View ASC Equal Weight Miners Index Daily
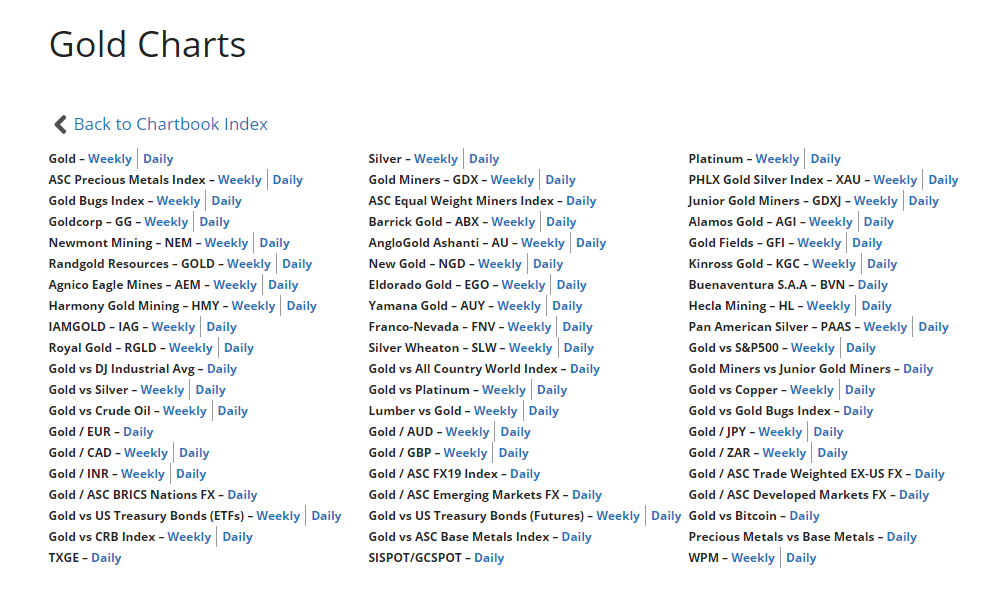This screenshot has width=992, height=598. pos(581,201)
